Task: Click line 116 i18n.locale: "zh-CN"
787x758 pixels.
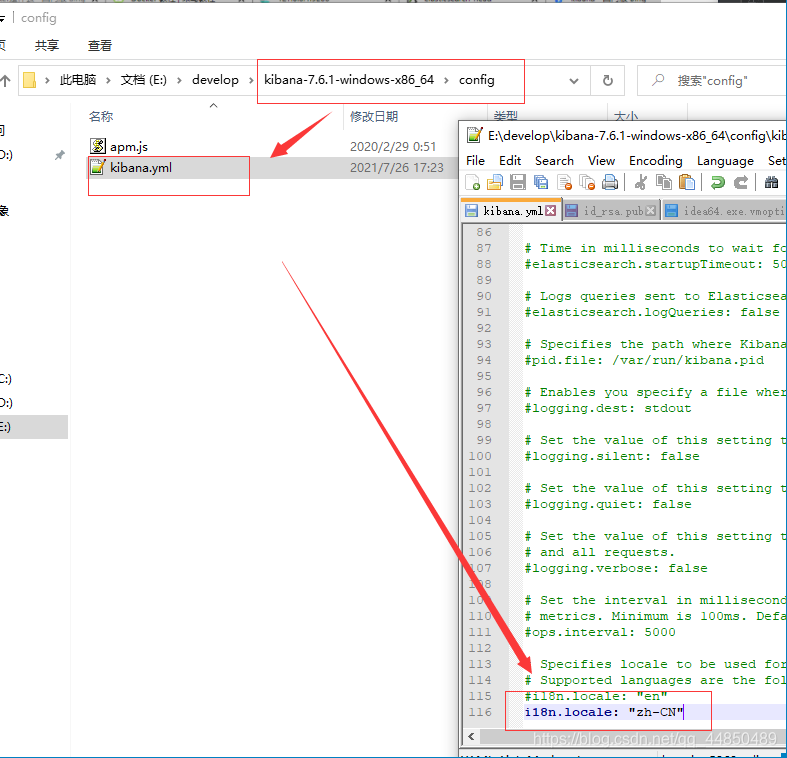Action: 604,712
